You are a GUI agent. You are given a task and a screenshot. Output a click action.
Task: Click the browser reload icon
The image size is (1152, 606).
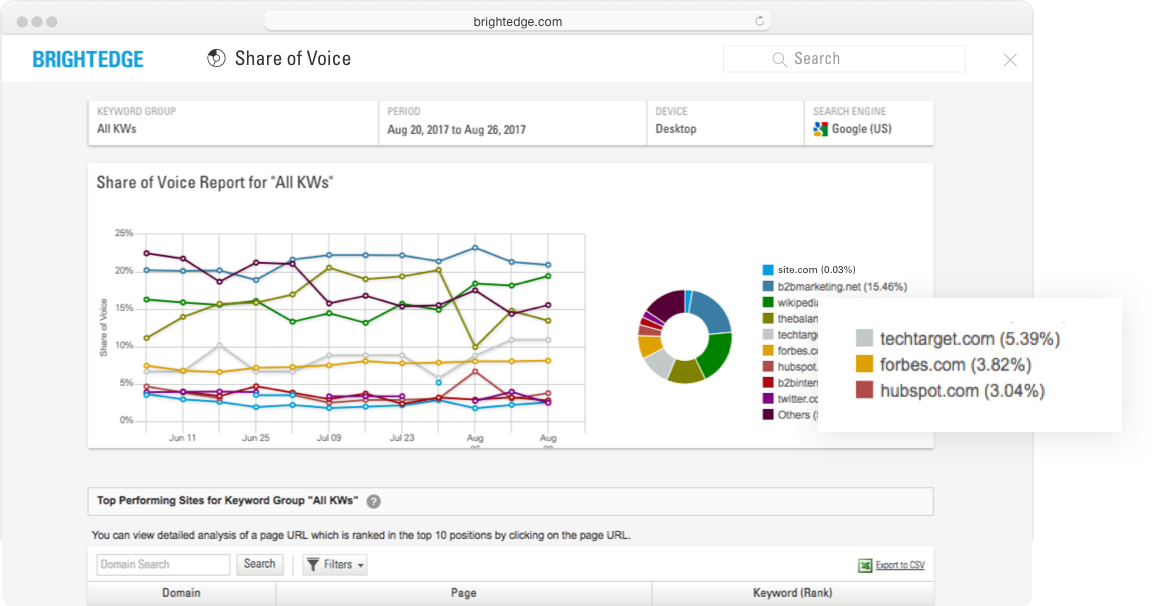click(759, 21)
